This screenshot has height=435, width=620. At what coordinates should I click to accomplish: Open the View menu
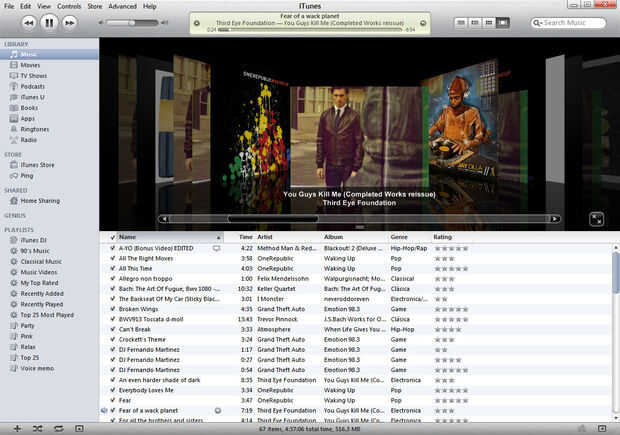44,6
